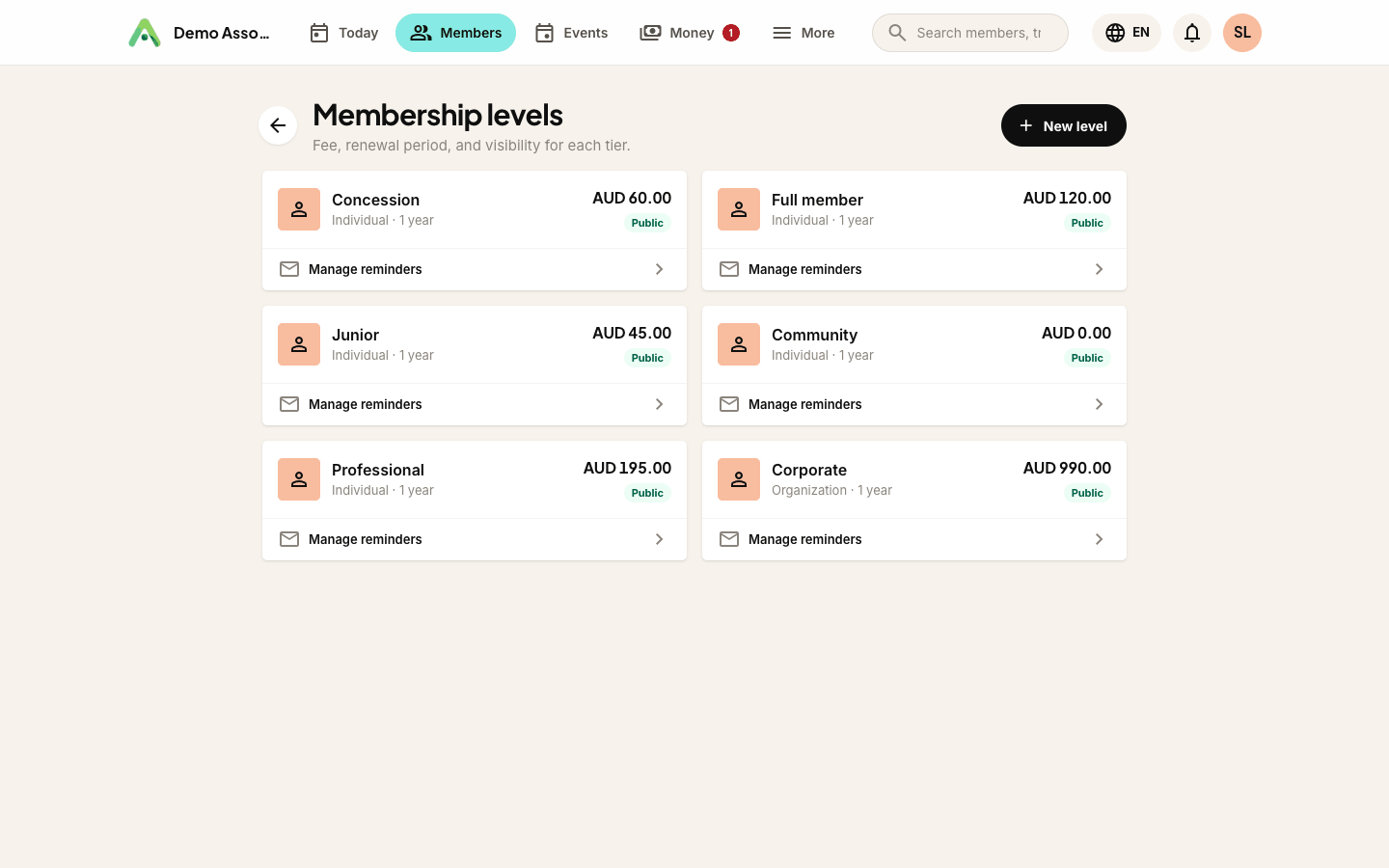Screen dimensions: 1389x868
Task: Expand Concession reminders chevron
Action: (660, 269)
